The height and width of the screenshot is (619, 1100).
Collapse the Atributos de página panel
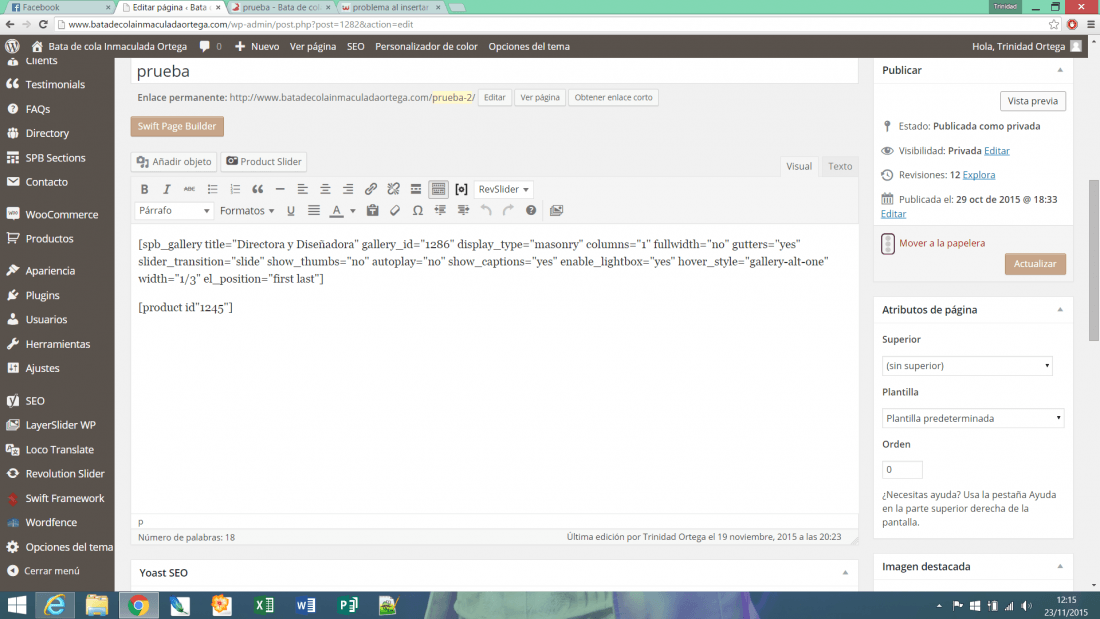[1060, 310]
